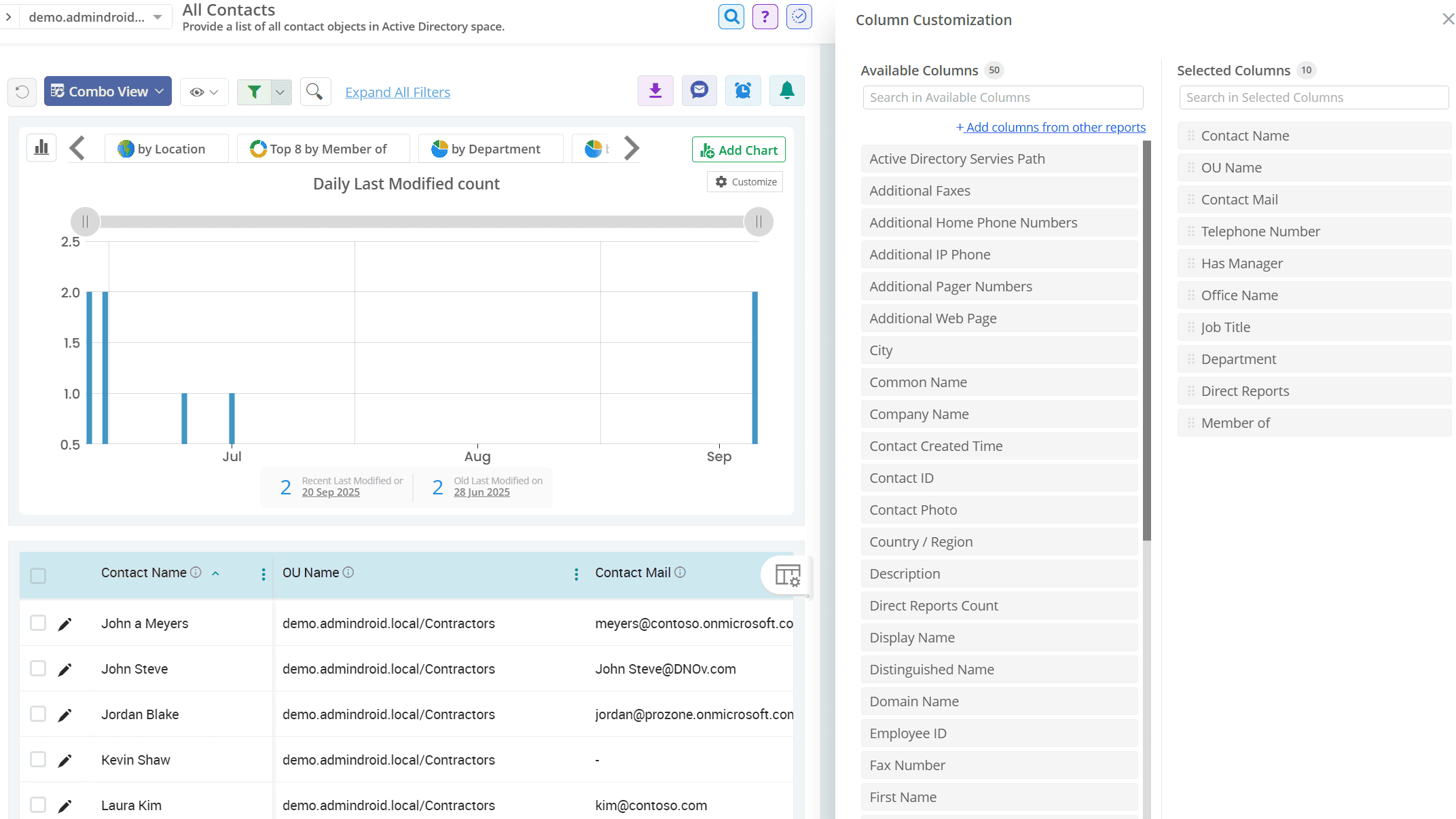
Task: Open the schedule report alarm icon
Action: pos(743,90)
